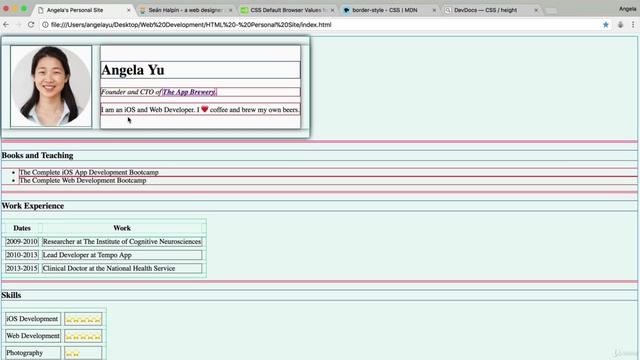Click the Work Experience heading
This screenshot has width=640, height=360.
[33, 206]
